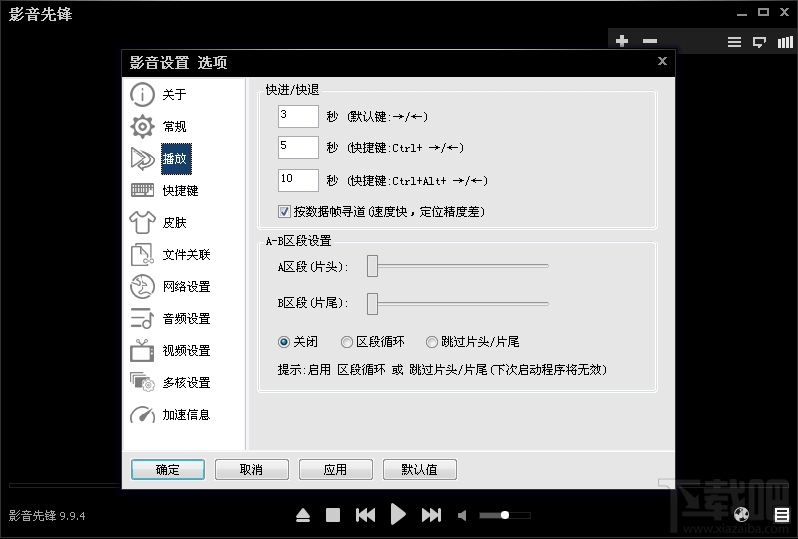Skip to next track

pos(431,516)
